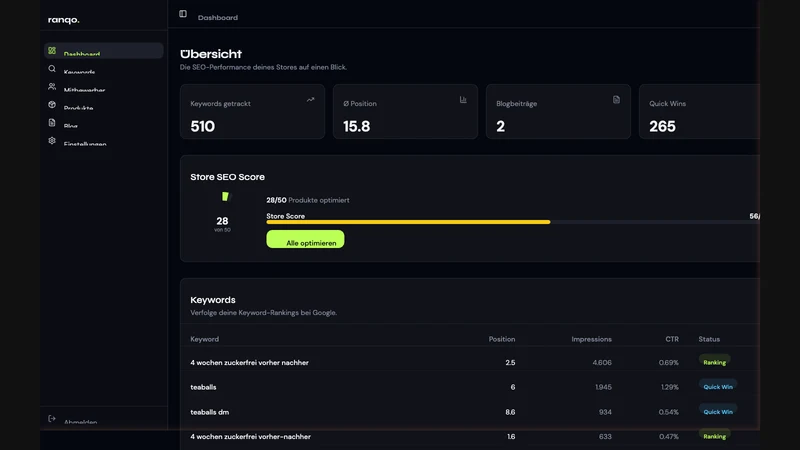Select keyword 4 wochen zuckerfrei vorher nachher
Viewport: 800px width, 450px height.
coord(249,363)
